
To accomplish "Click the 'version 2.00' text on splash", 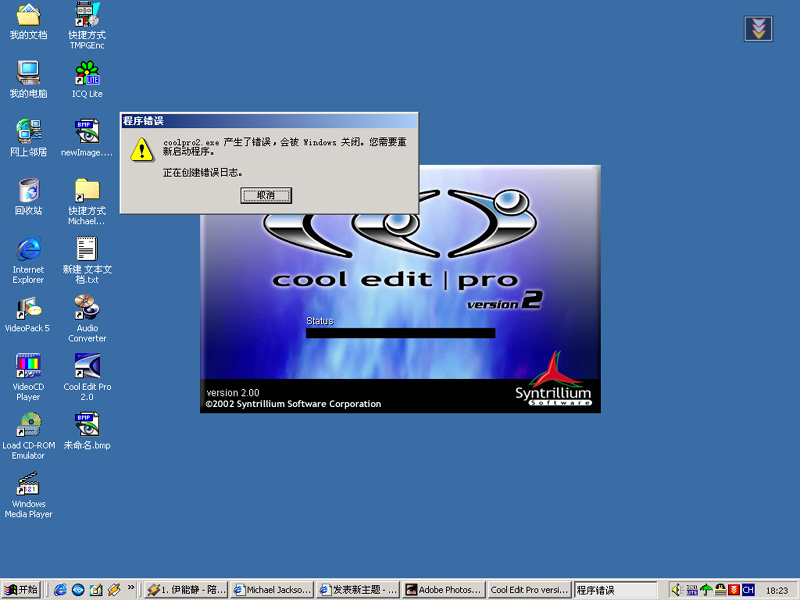I will coord(233,392).
